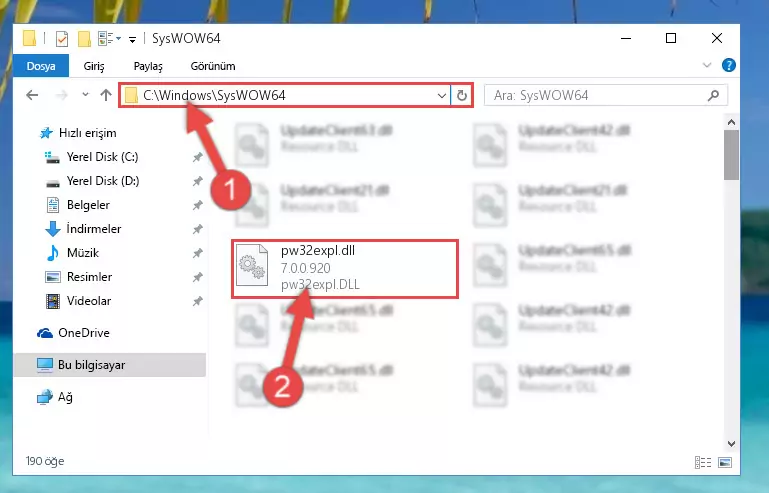Open the Customize Quick Access Toolbar dropdown
769x493 pixels.
[132, 39]
